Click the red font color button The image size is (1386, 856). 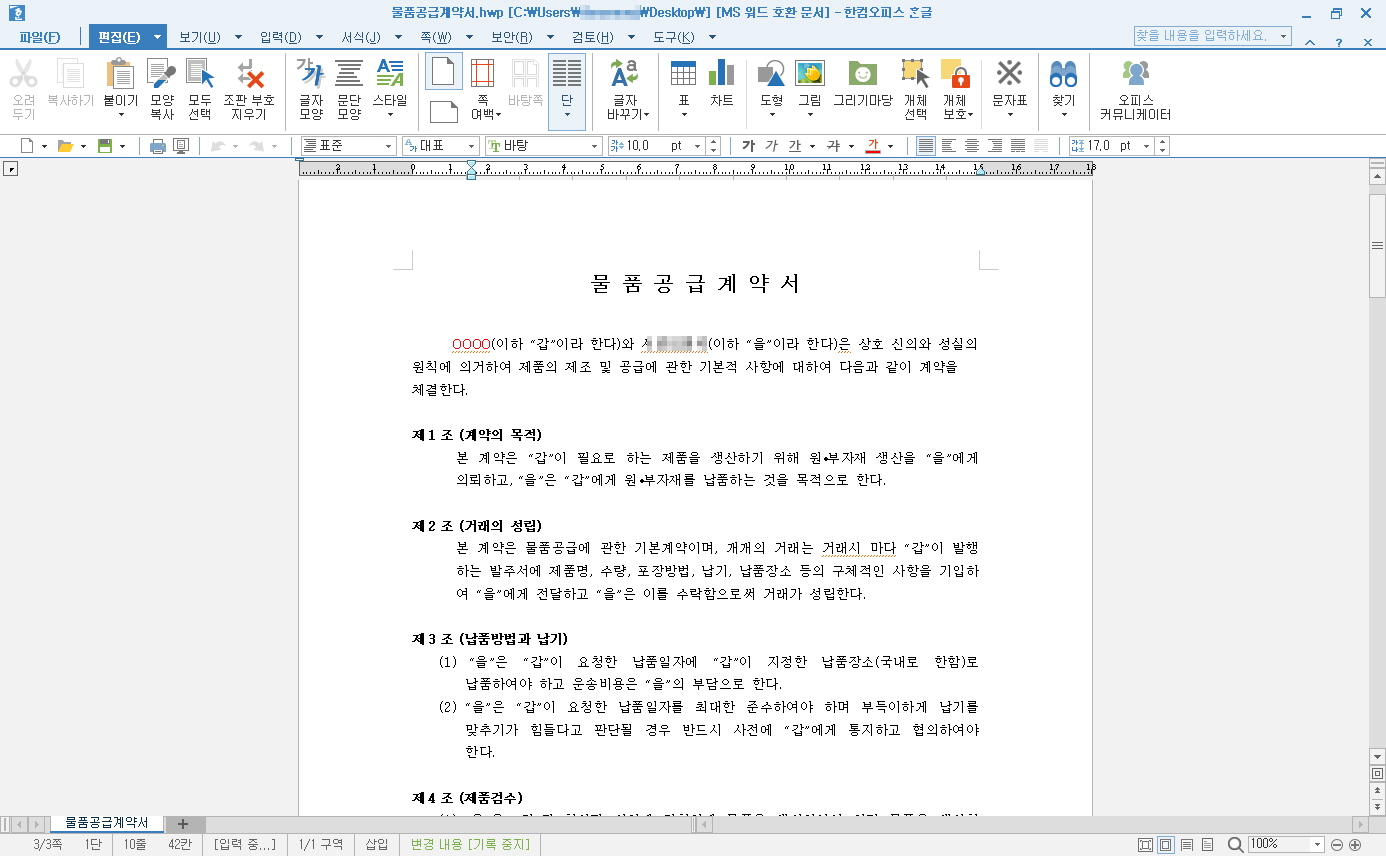pyautogui.click(x=871, y=146)
